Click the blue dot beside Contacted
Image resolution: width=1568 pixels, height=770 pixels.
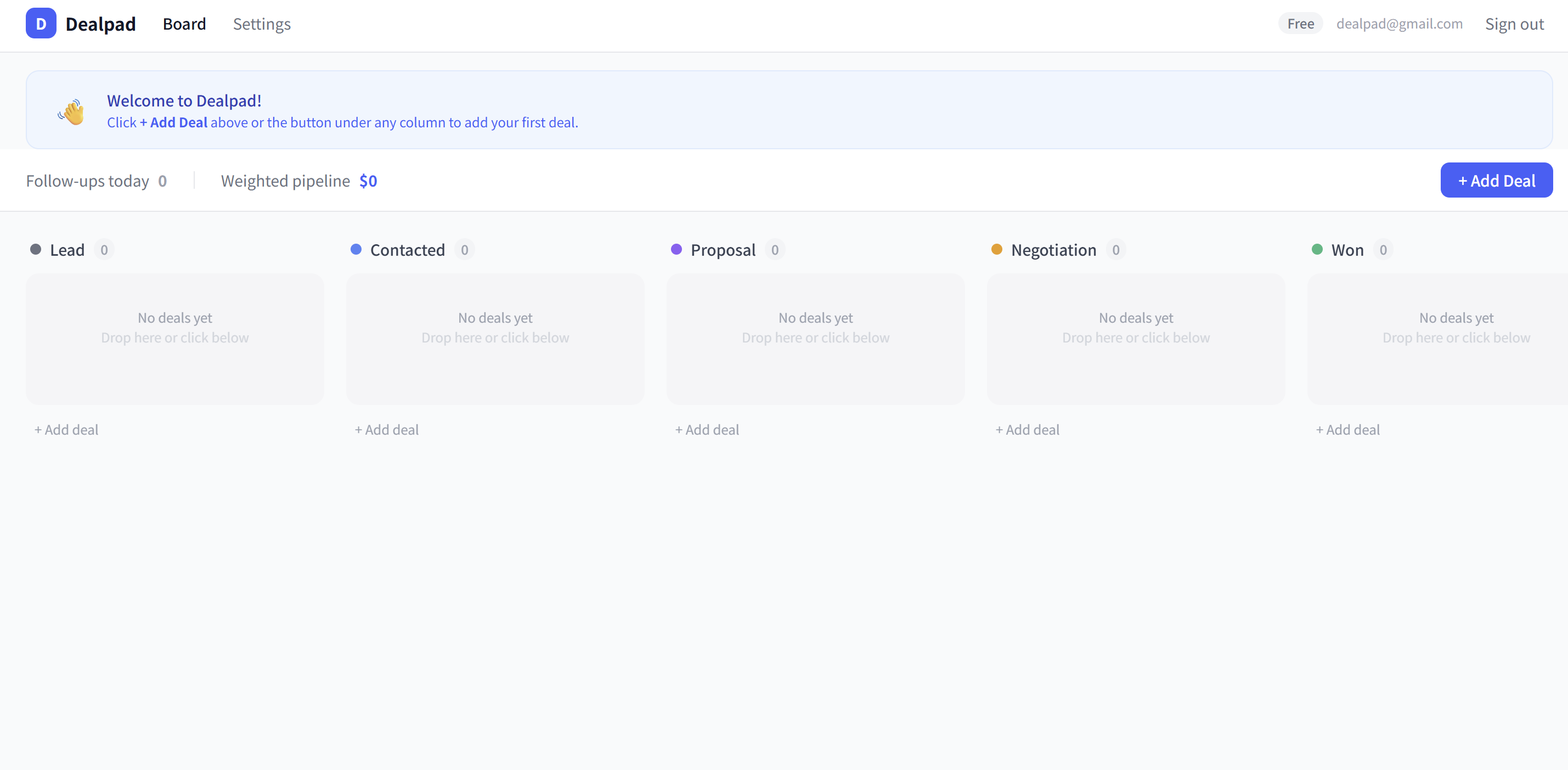[x=356, y=250]
